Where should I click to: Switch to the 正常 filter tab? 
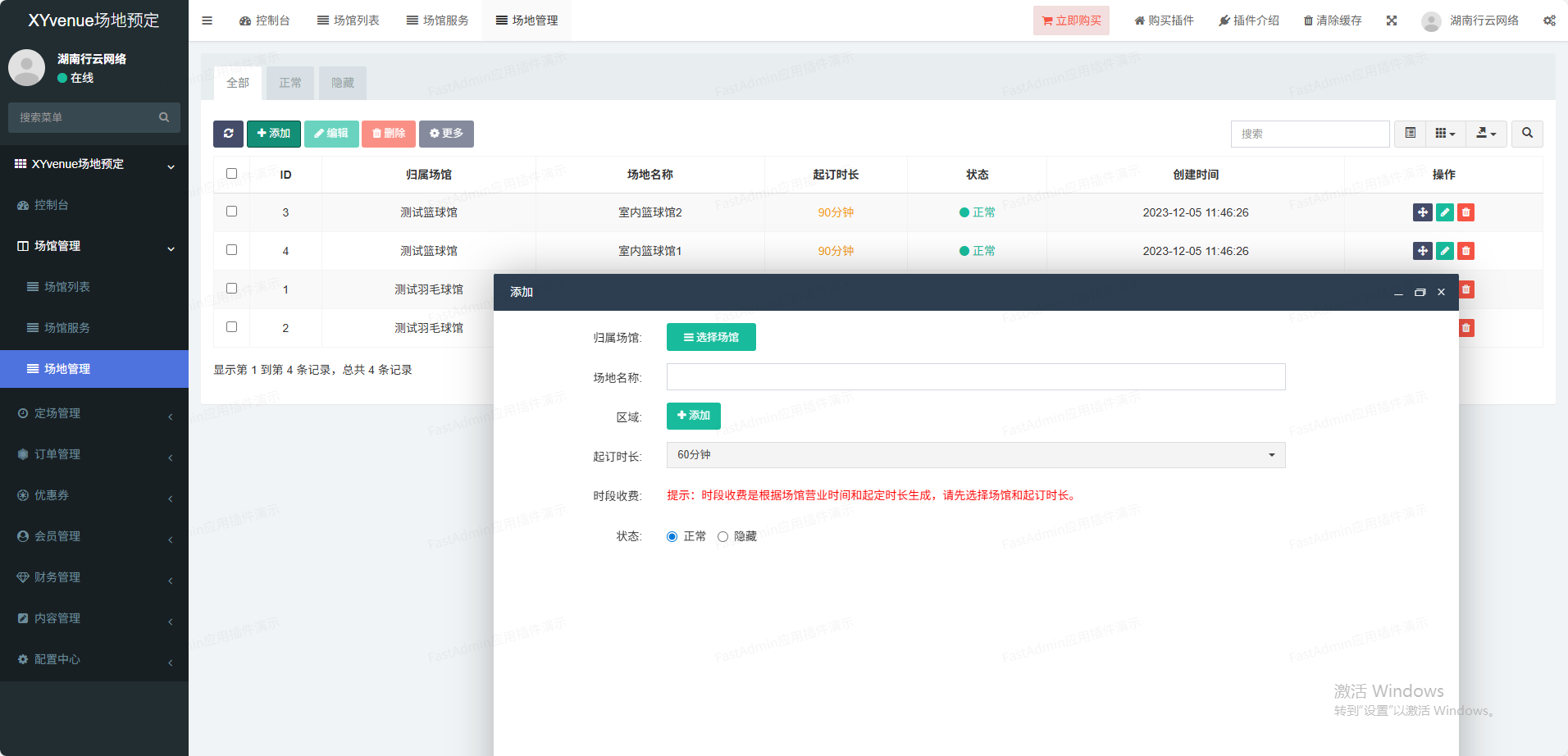click(290, 83)
